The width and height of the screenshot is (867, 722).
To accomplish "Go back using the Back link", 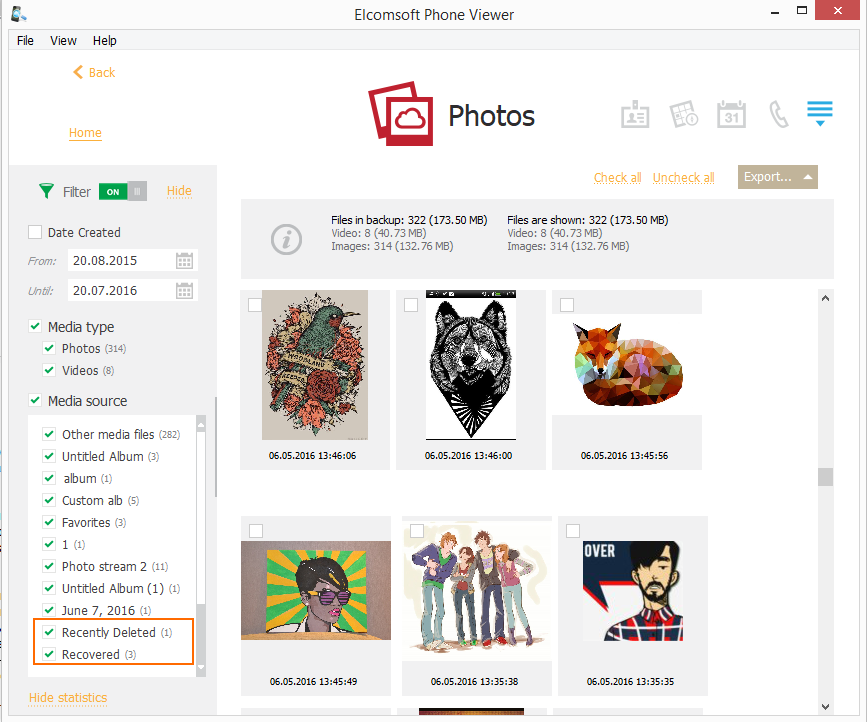I will 94,73.
